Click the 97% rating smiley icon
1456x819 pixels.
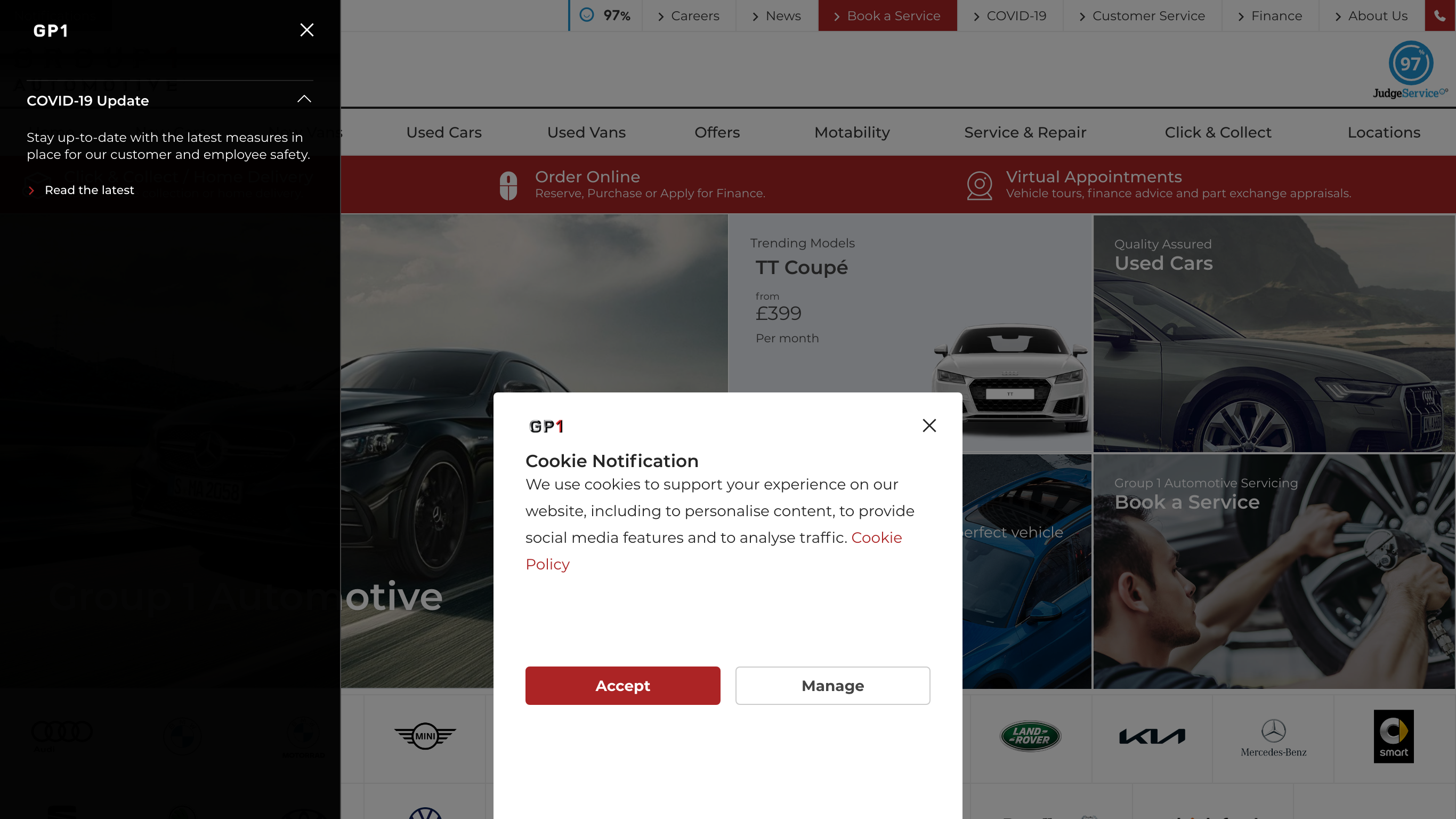[587, 15]
